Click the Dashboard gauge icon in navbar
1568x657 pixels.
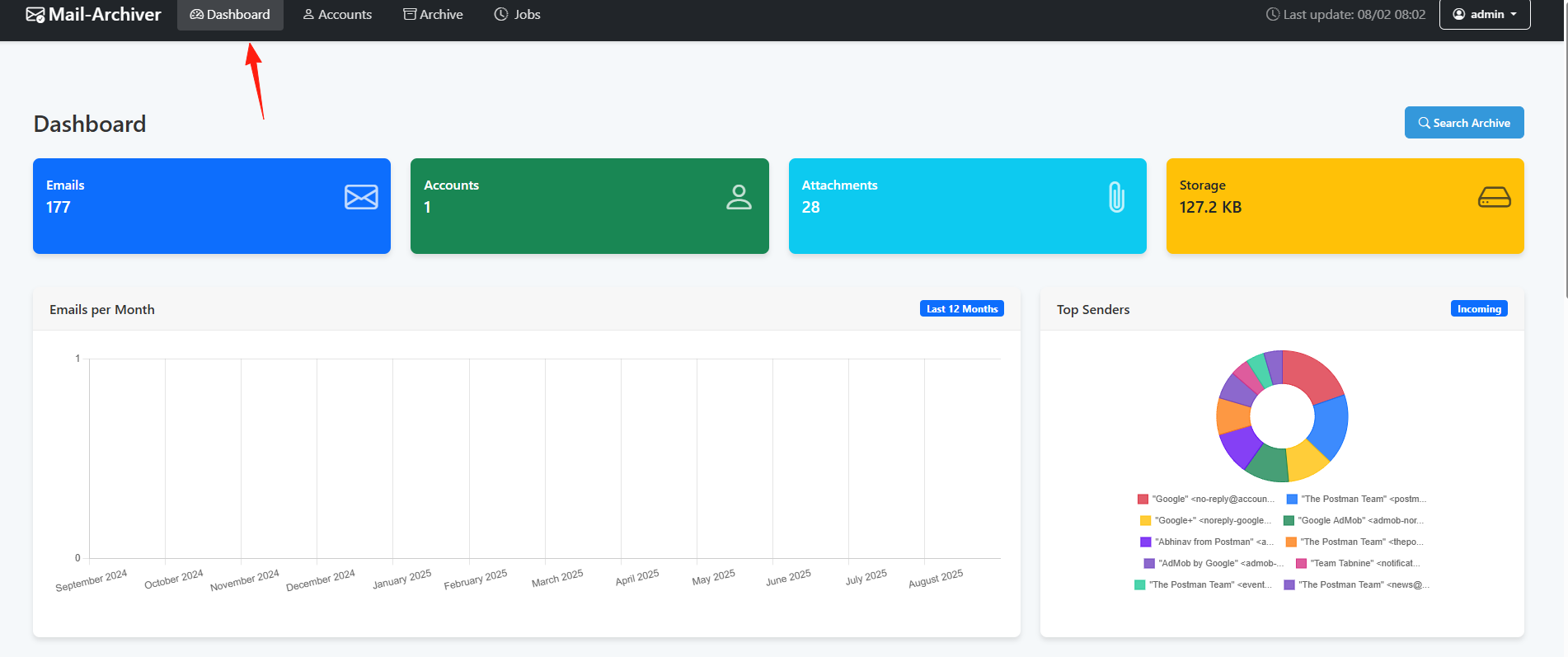pos(197,15)
